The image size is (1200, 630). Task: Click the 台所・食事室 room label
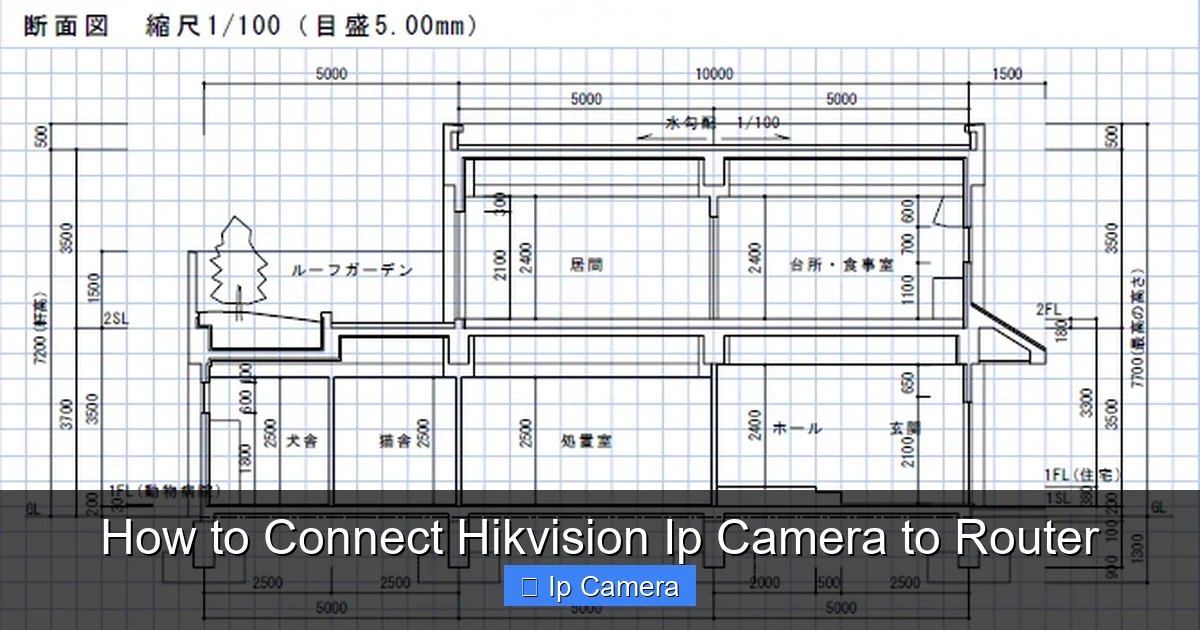[x=841, y=265]
